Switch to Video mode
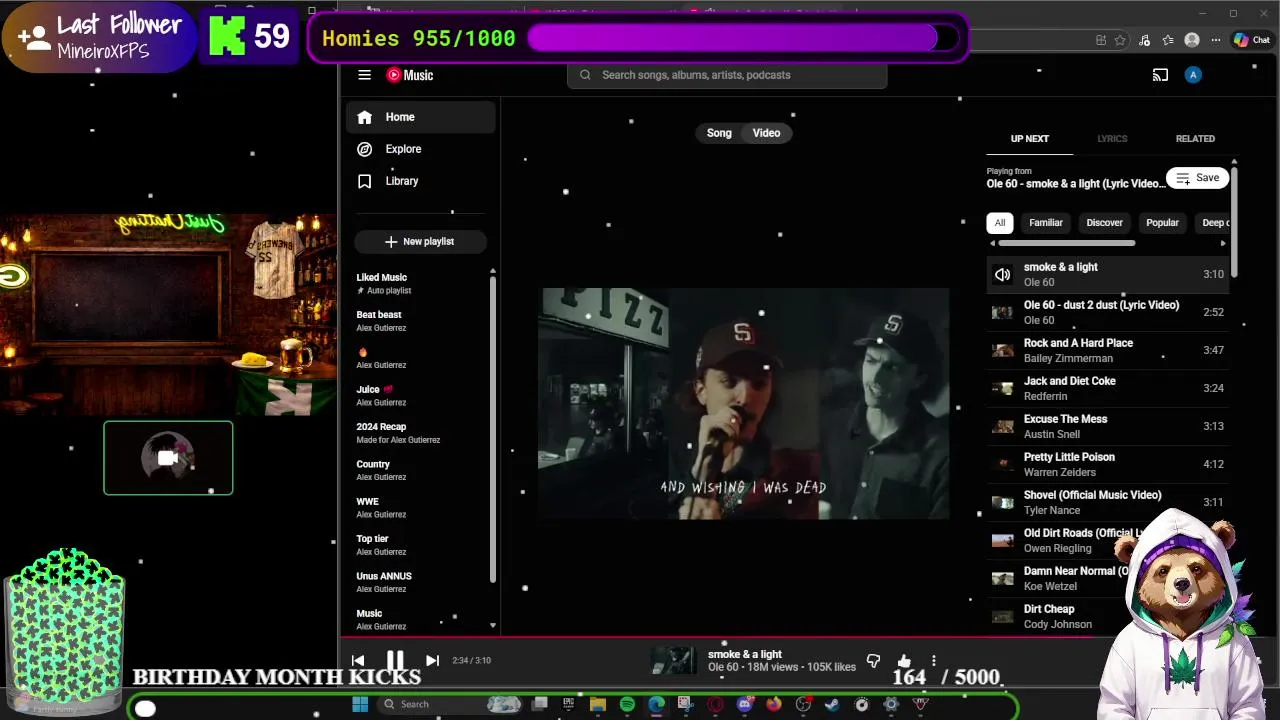 (x=766, y=133)
